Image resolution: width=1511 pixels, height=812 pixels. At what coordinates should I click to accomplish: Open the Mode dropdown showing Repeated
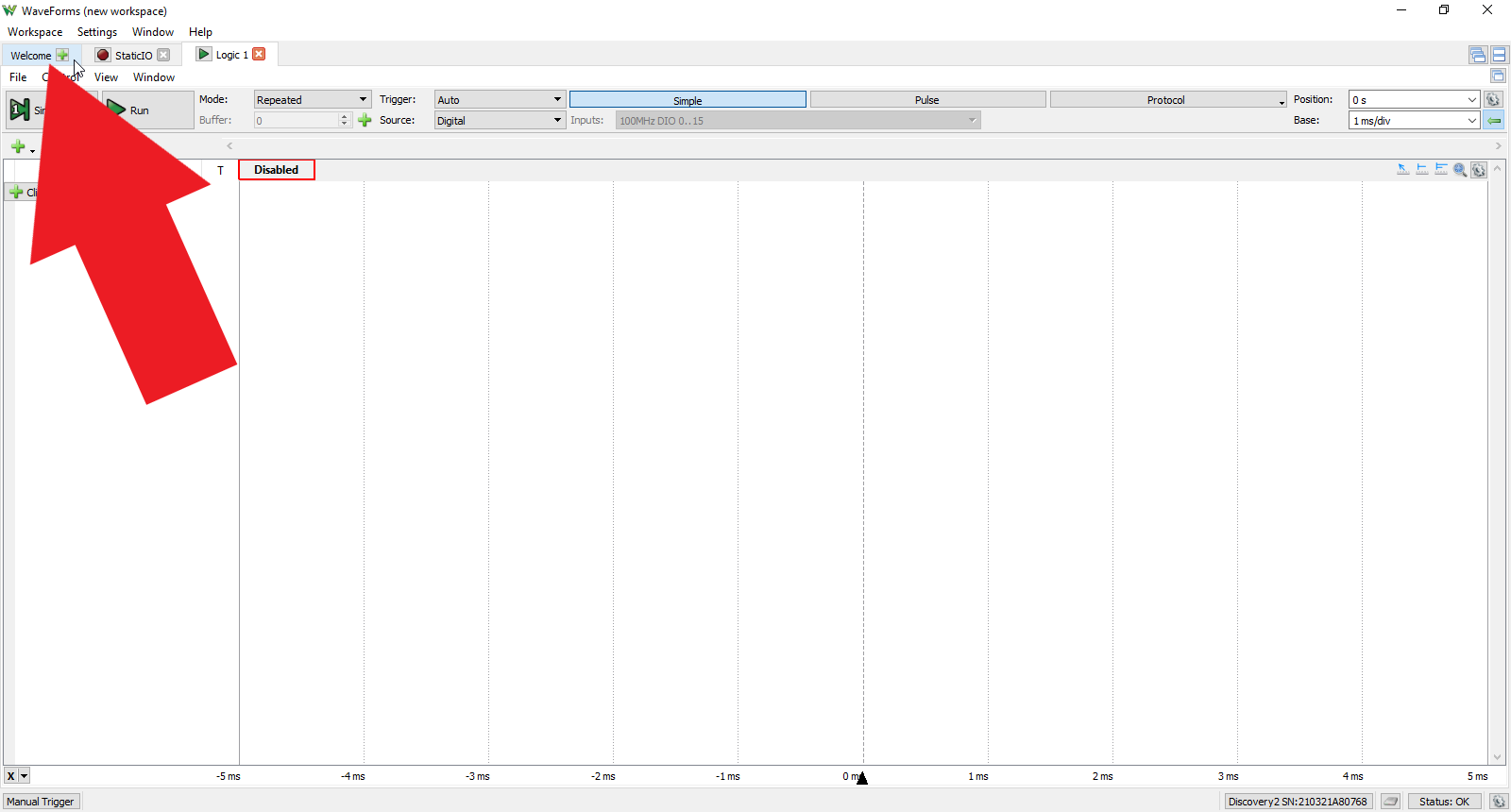click(x=312, y=100)
